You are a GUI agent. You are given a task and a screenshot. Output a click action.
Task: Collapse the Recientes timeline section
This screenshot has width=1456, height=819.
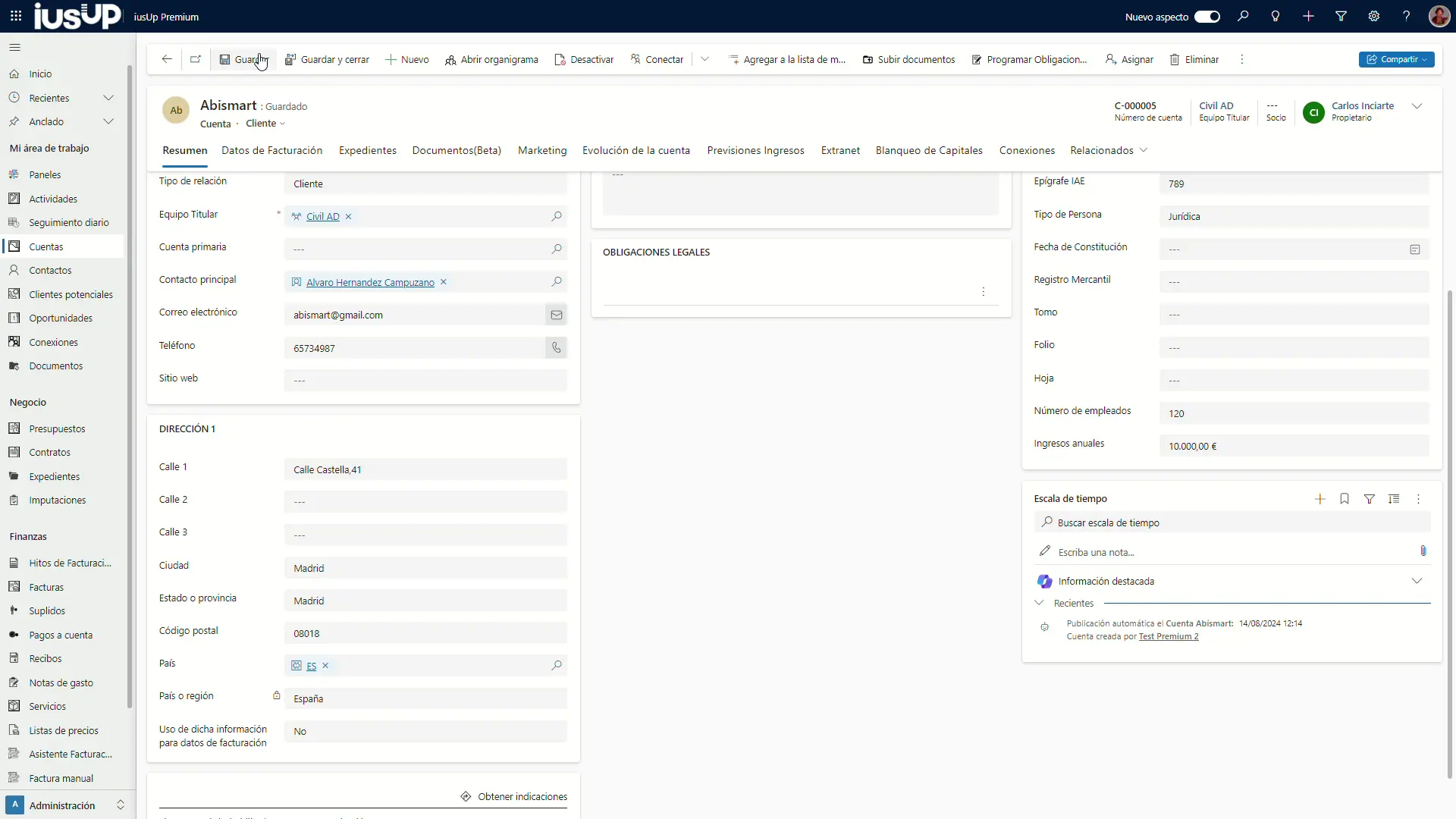[1039, 604]
